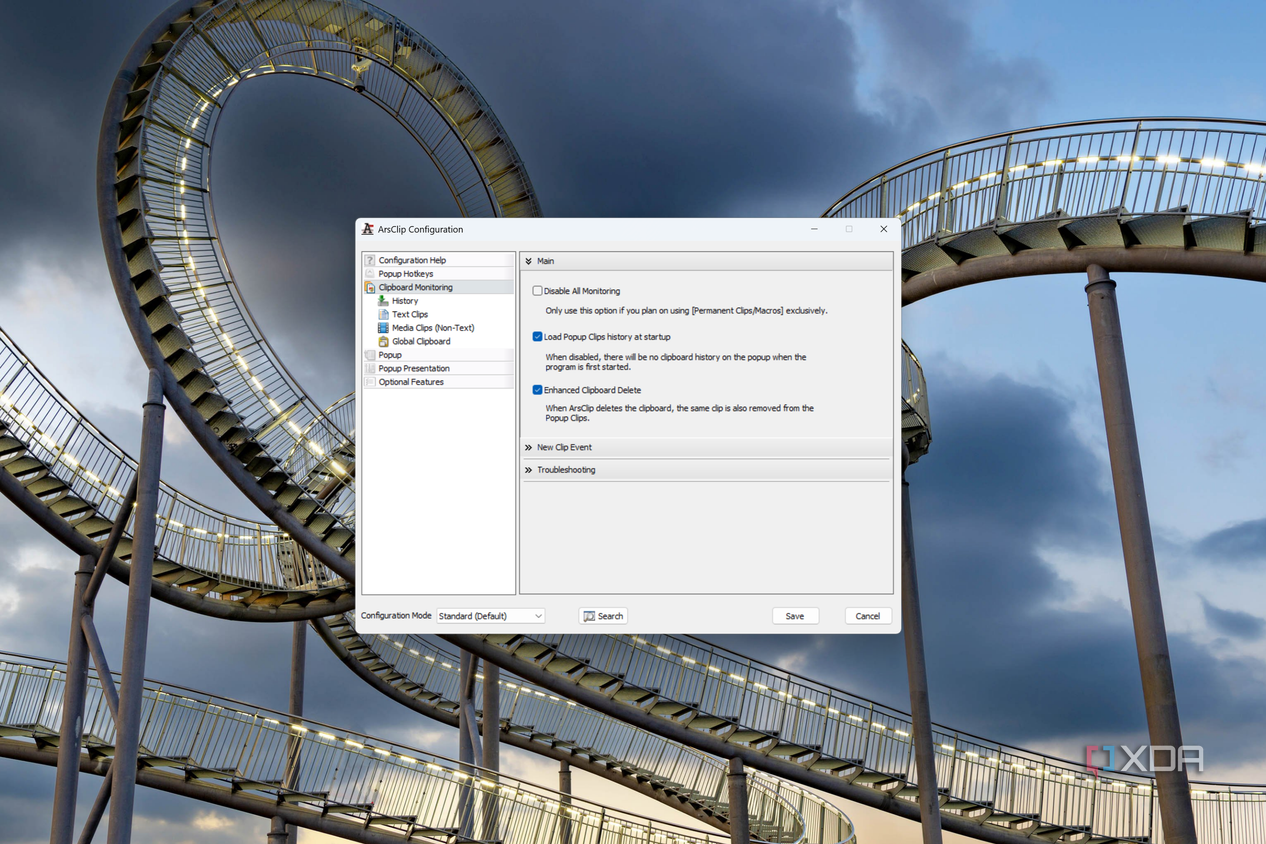Click the Global Clipboard icon
The height and width of the screenshot is (844, 1266).
tap(383, 341)
